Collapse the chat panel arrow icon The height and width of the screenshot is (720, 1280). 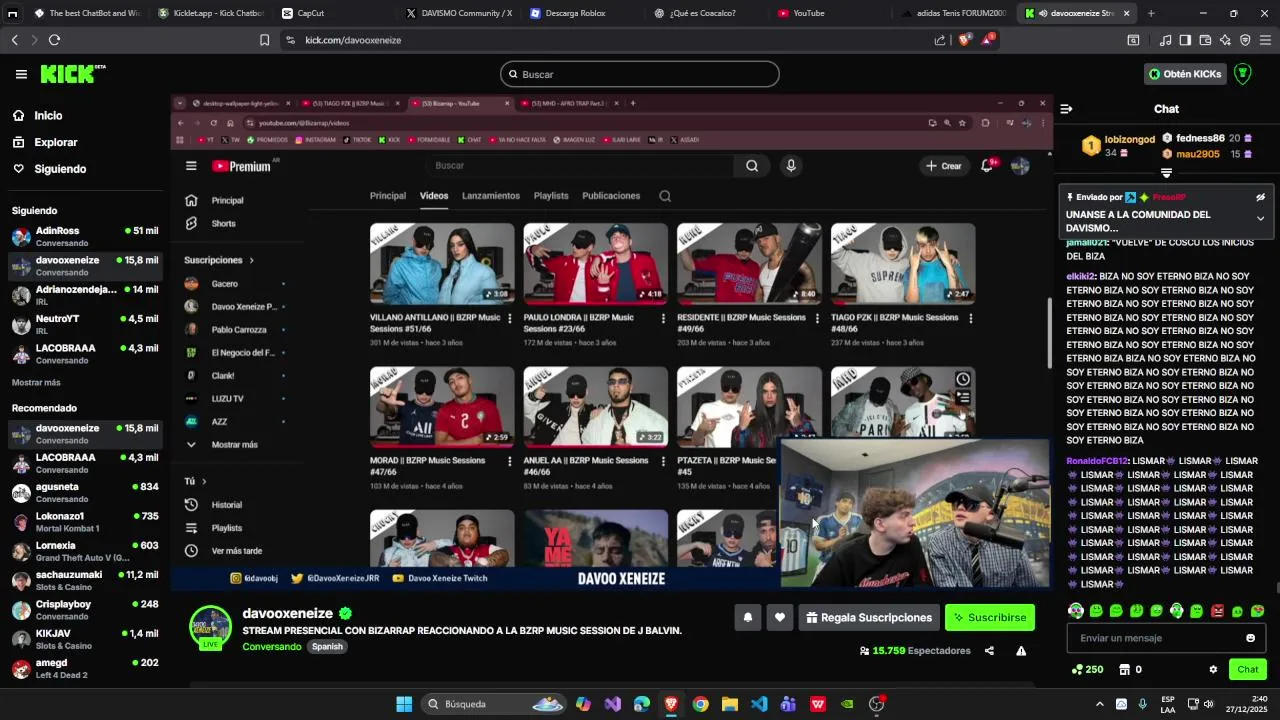pos(1066,109)
